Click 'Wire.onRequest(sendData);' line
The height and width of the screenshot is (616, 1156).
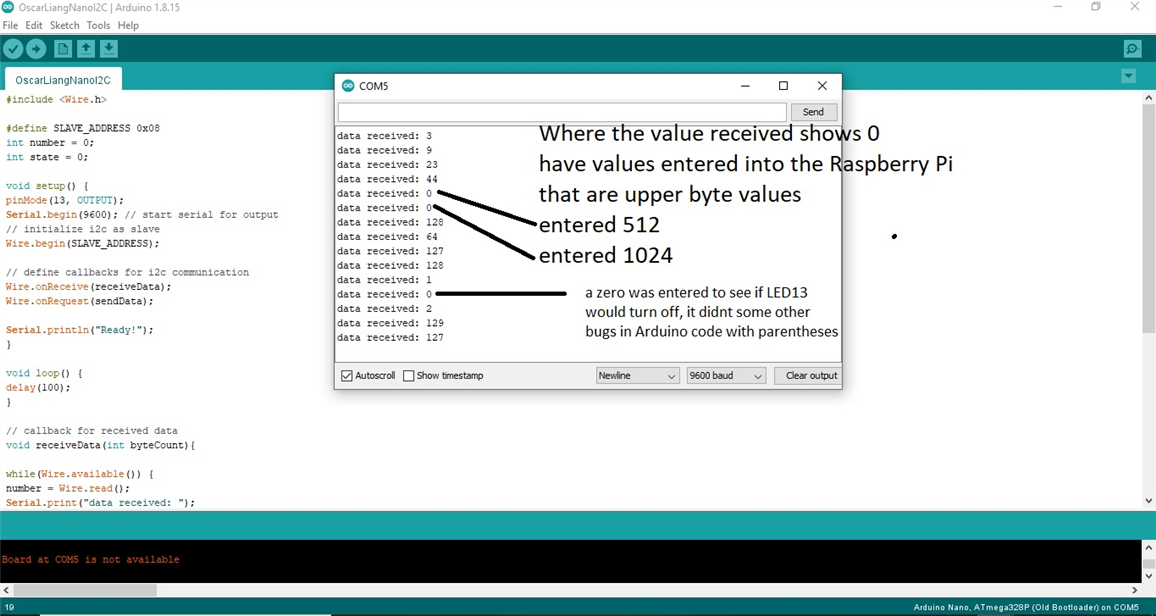tap(79, 301)
